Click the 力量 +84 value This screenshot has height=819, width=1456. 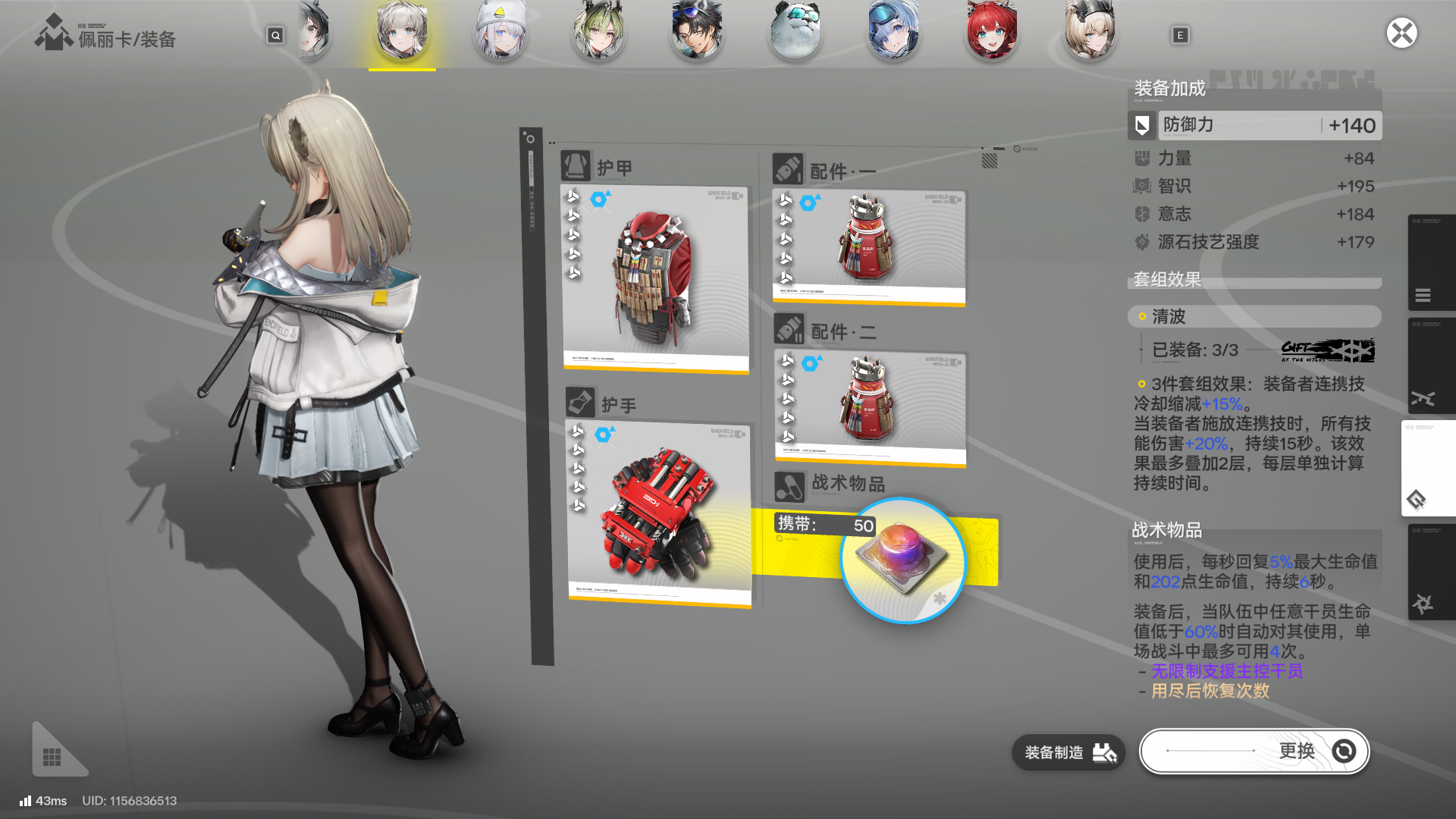point(1359,158)
